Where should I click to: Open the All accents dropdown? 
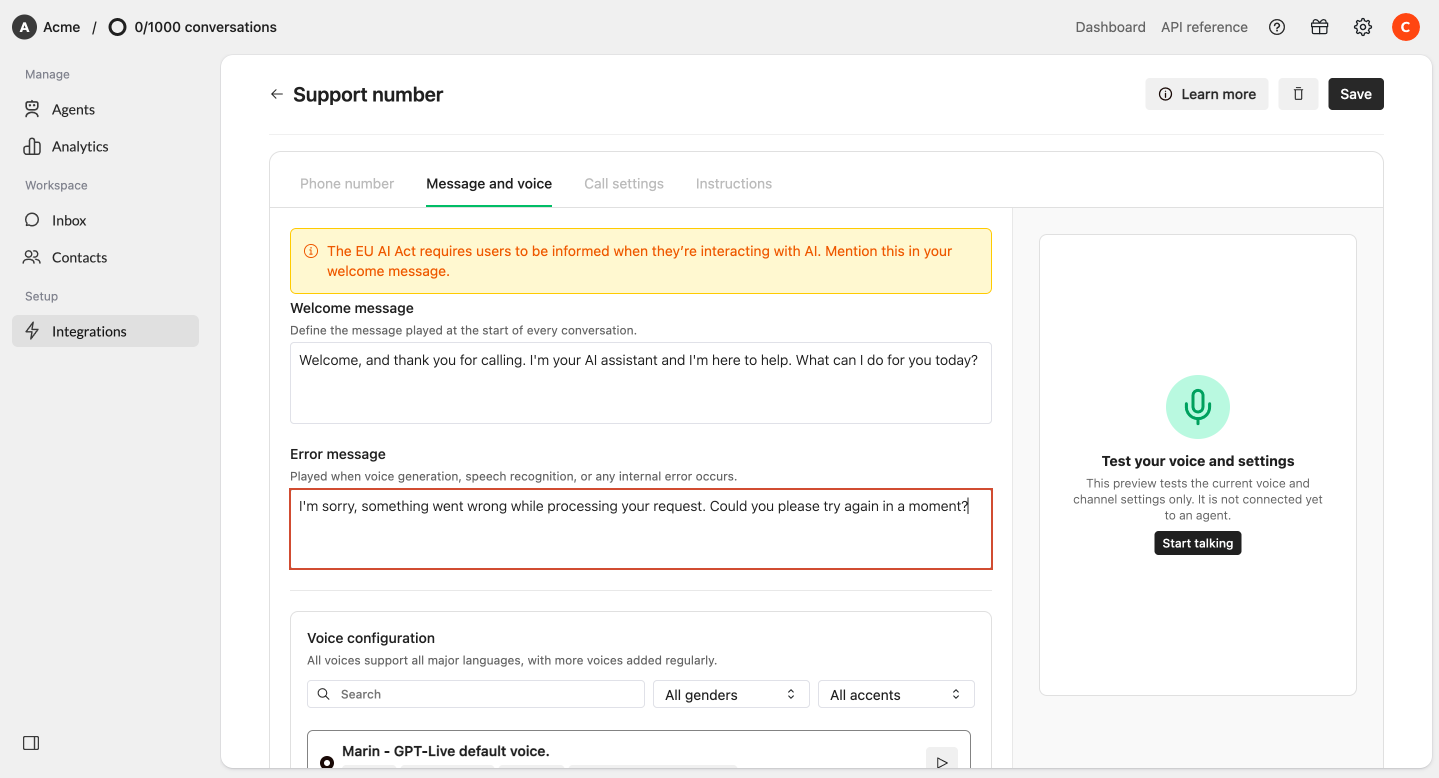(x=896, y=694)
